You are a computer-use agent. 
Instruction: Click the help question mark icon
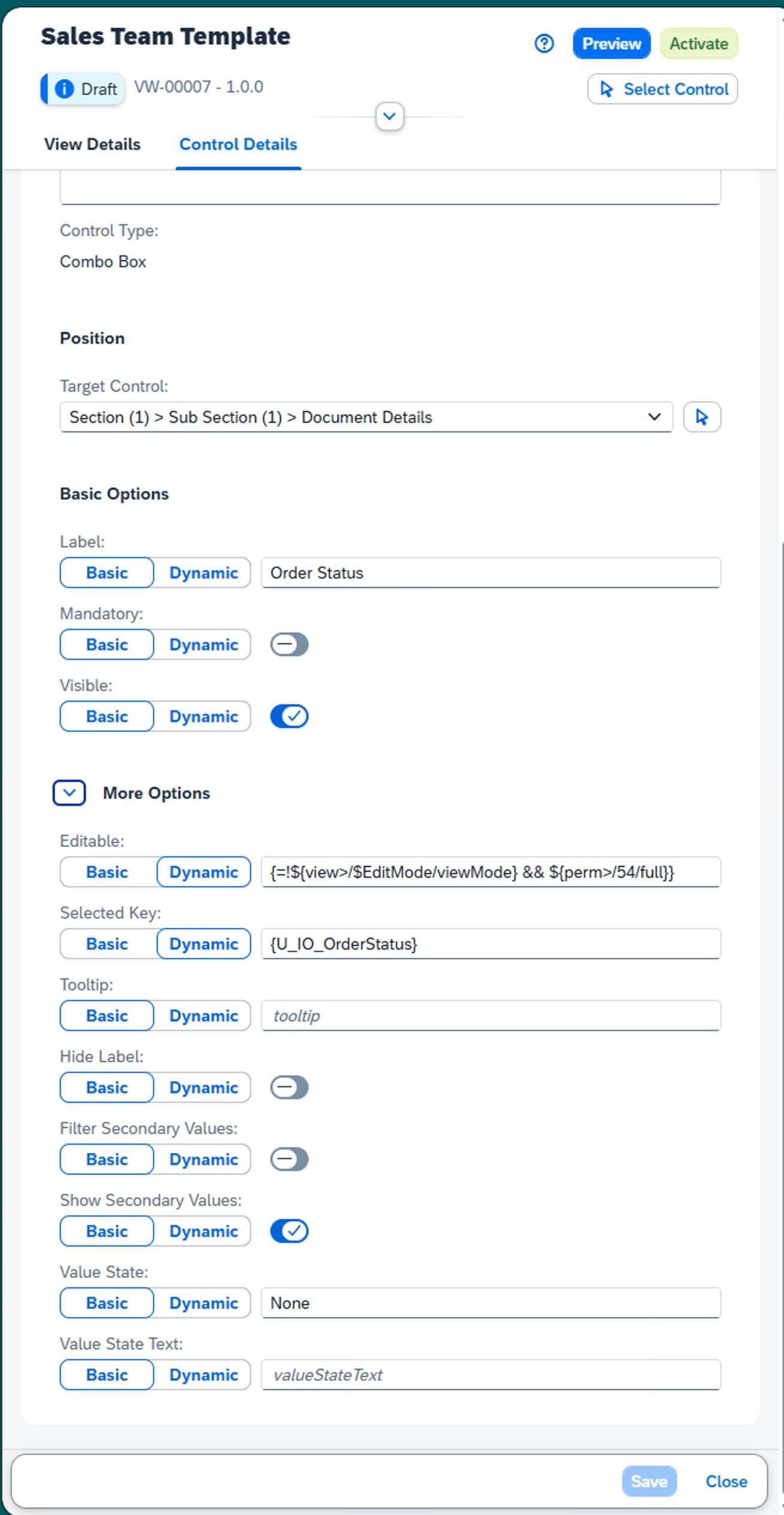[543, 44]
